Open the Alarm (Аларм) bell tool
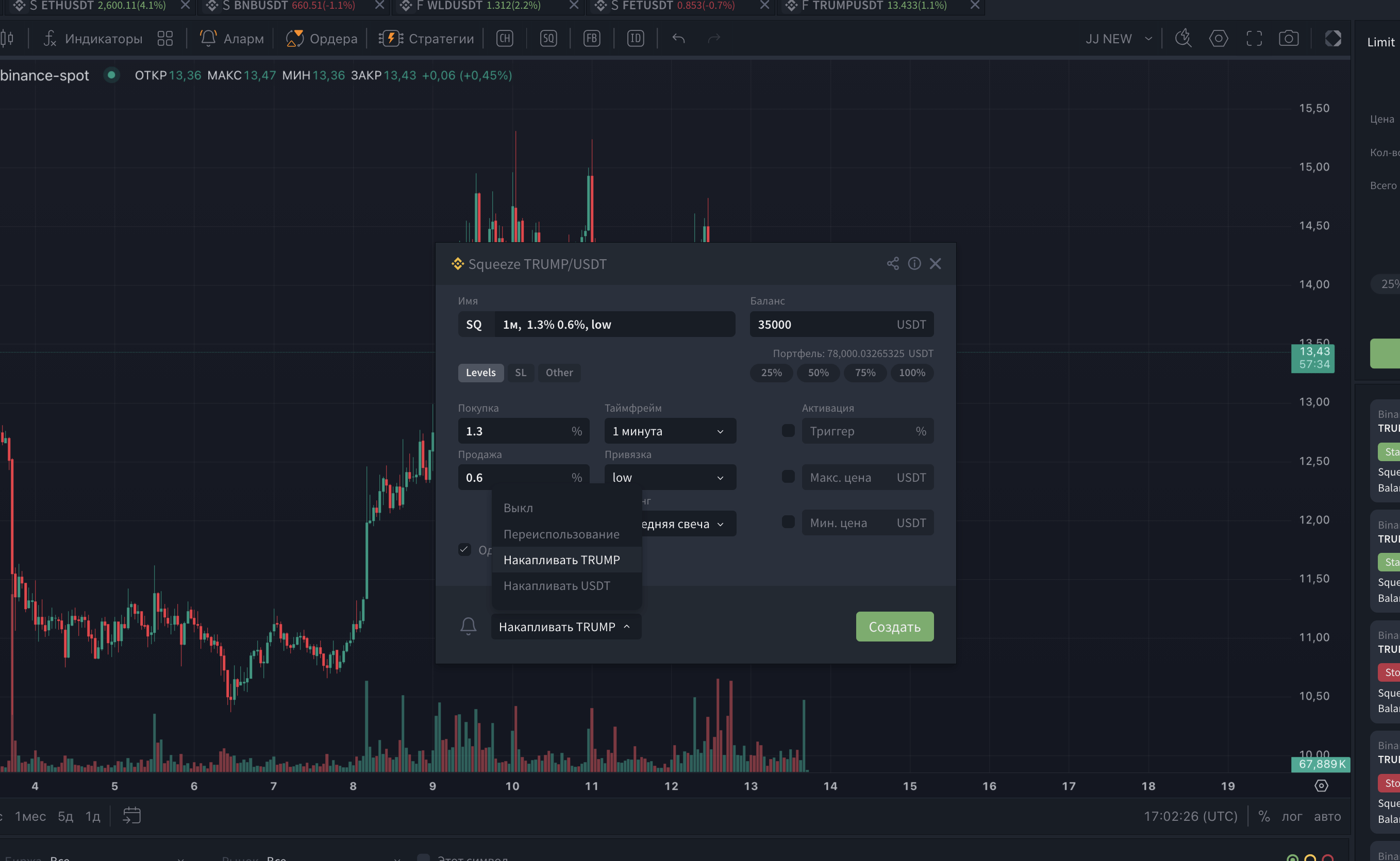Screen dimensions: 1400x861 (x=232, y=39)
